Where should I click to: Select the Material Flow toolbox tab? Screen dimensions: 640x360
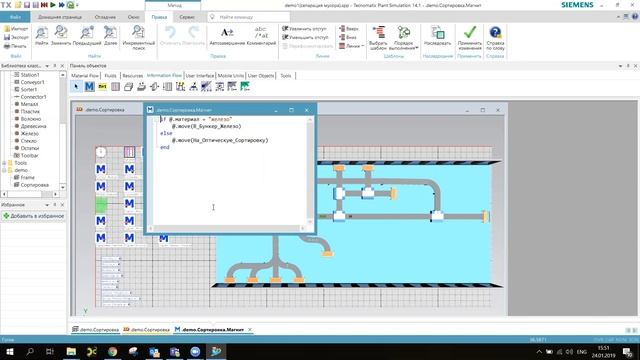(85, 76)
